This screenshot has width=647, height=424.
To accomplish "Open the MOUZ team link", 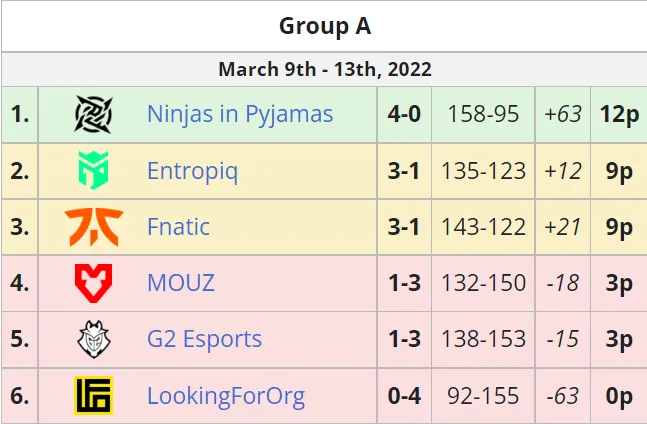I will (x=181, y=283).
